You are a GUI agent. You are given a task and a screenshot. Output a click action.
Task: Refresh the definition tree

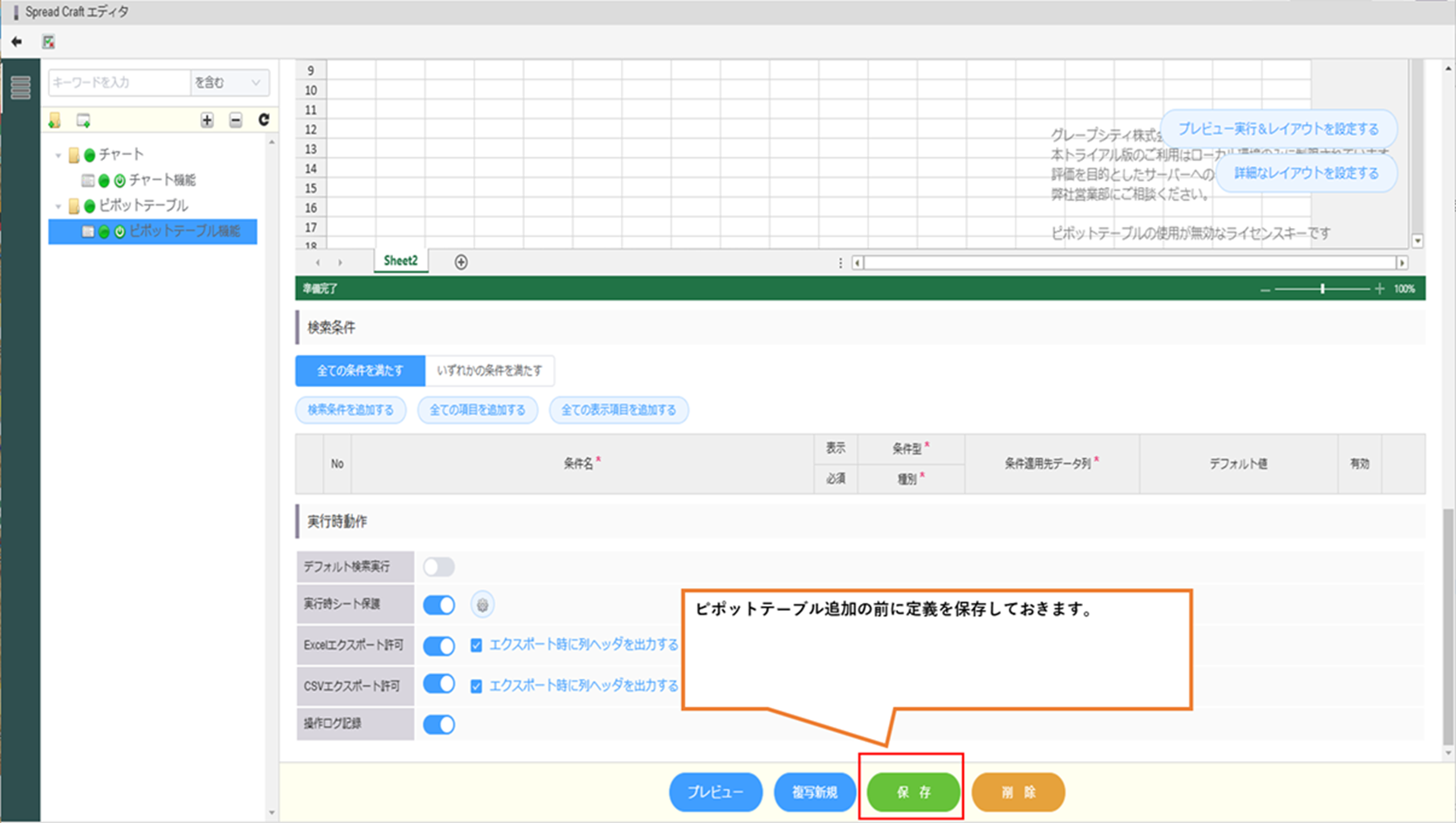(264, 120)
